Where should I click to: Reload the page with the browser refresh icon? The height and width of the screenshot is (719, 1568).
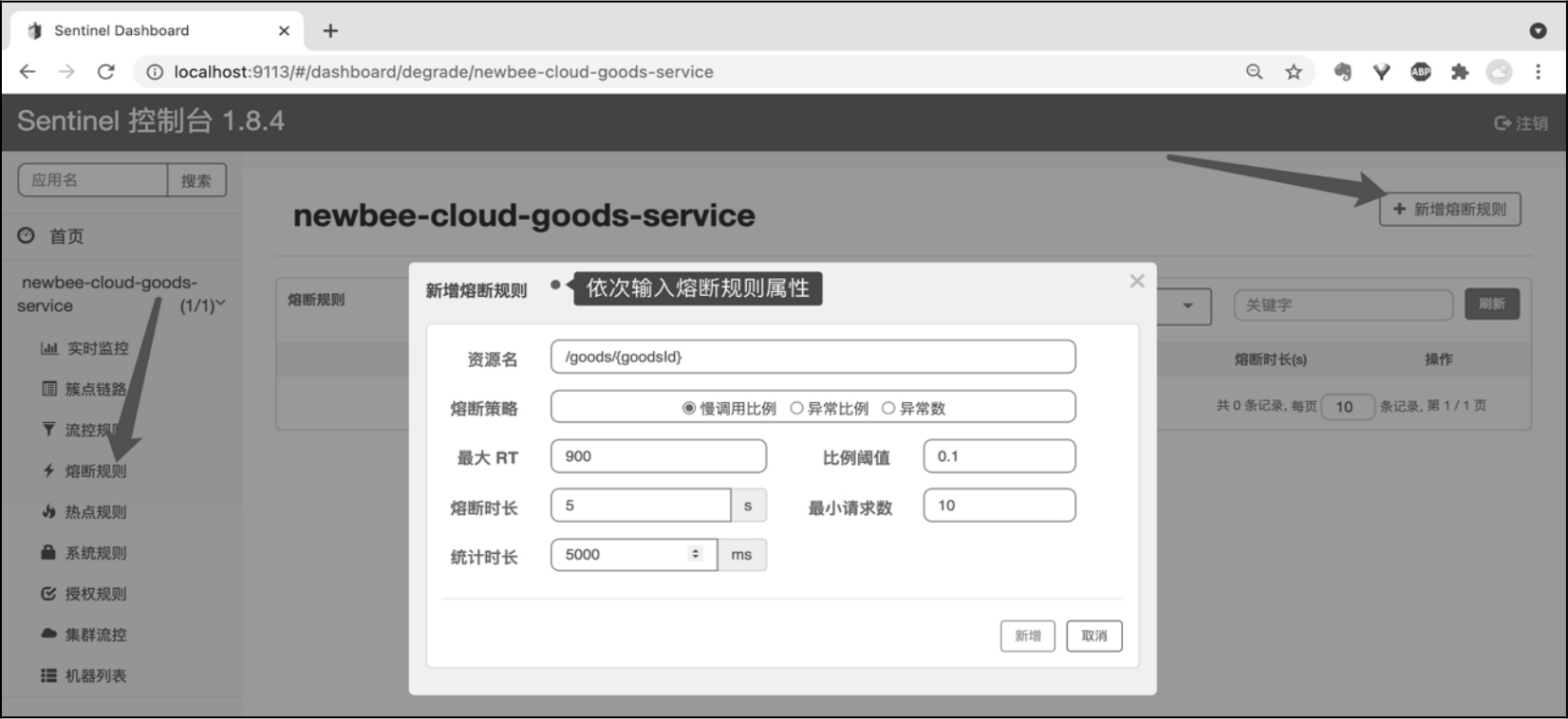click(106, 71)
